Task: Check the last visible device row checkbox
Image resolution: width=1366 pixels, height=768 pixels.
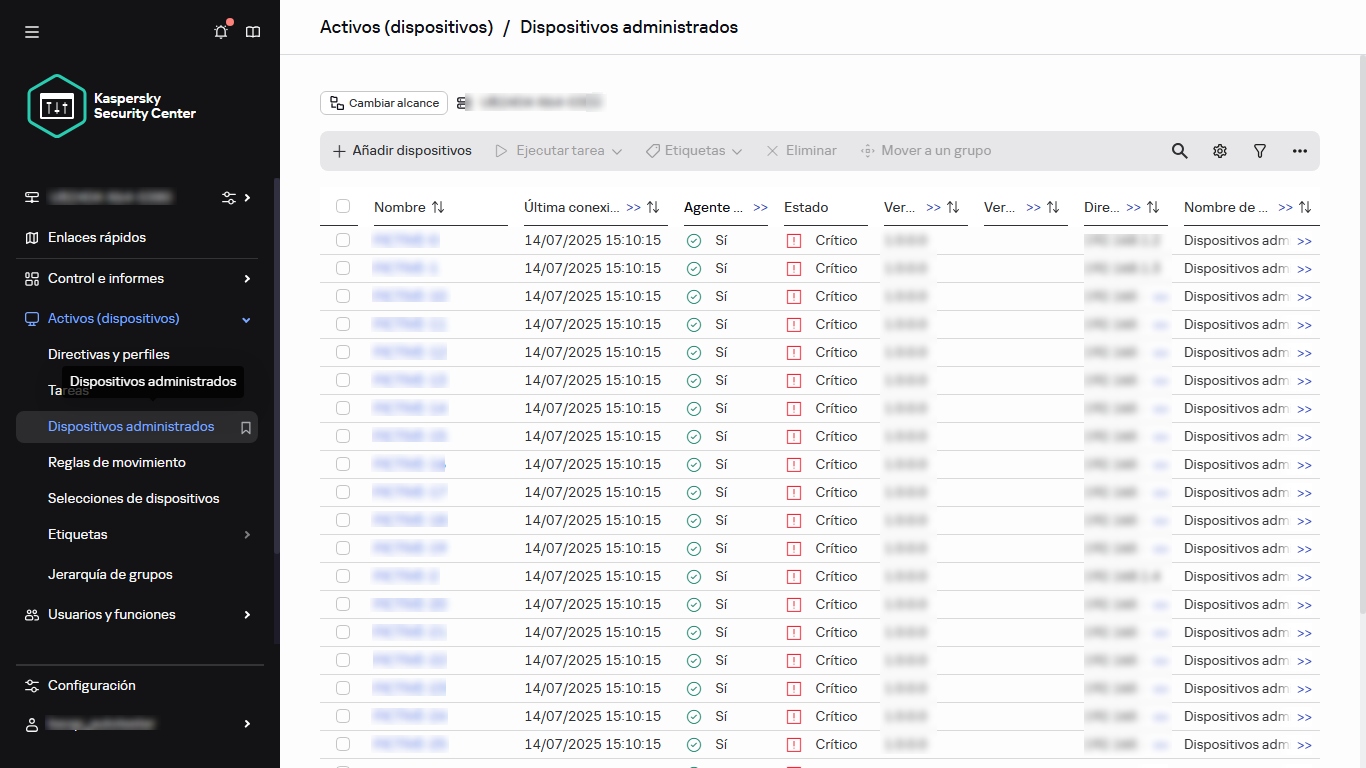Action: tap(343, 744)
